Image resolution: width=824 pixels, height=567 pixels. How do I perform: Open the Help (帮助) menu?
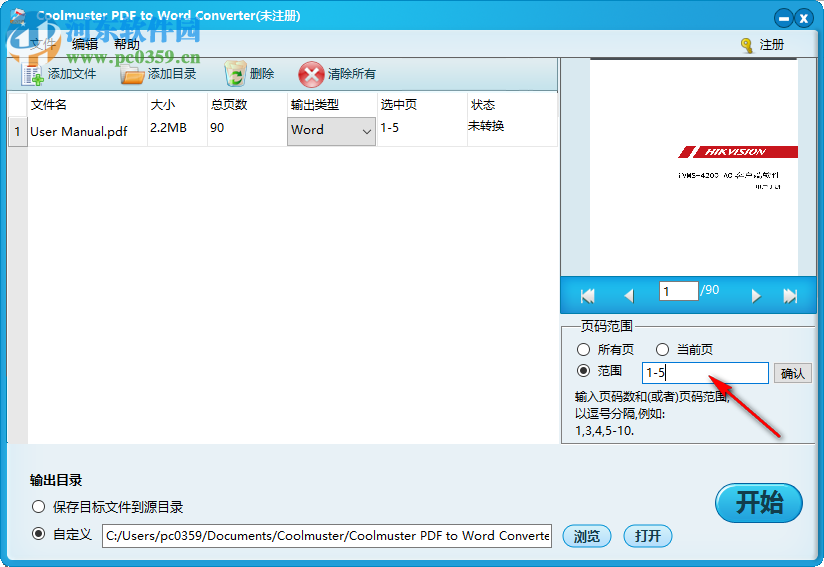pos(127,44)
